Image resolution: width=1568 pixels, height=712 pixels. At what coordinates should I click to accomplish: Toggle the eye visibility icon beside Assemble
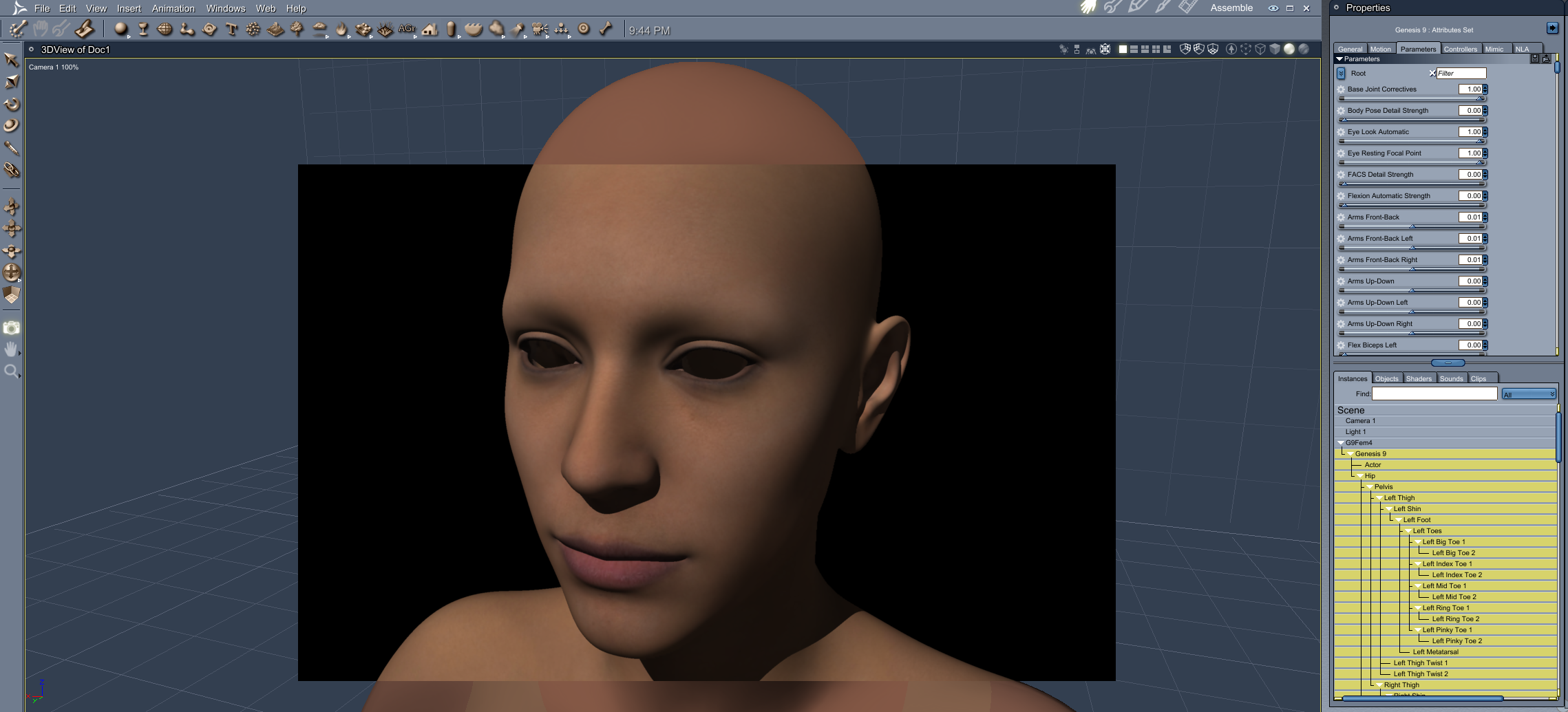[x=1273, y=8]
